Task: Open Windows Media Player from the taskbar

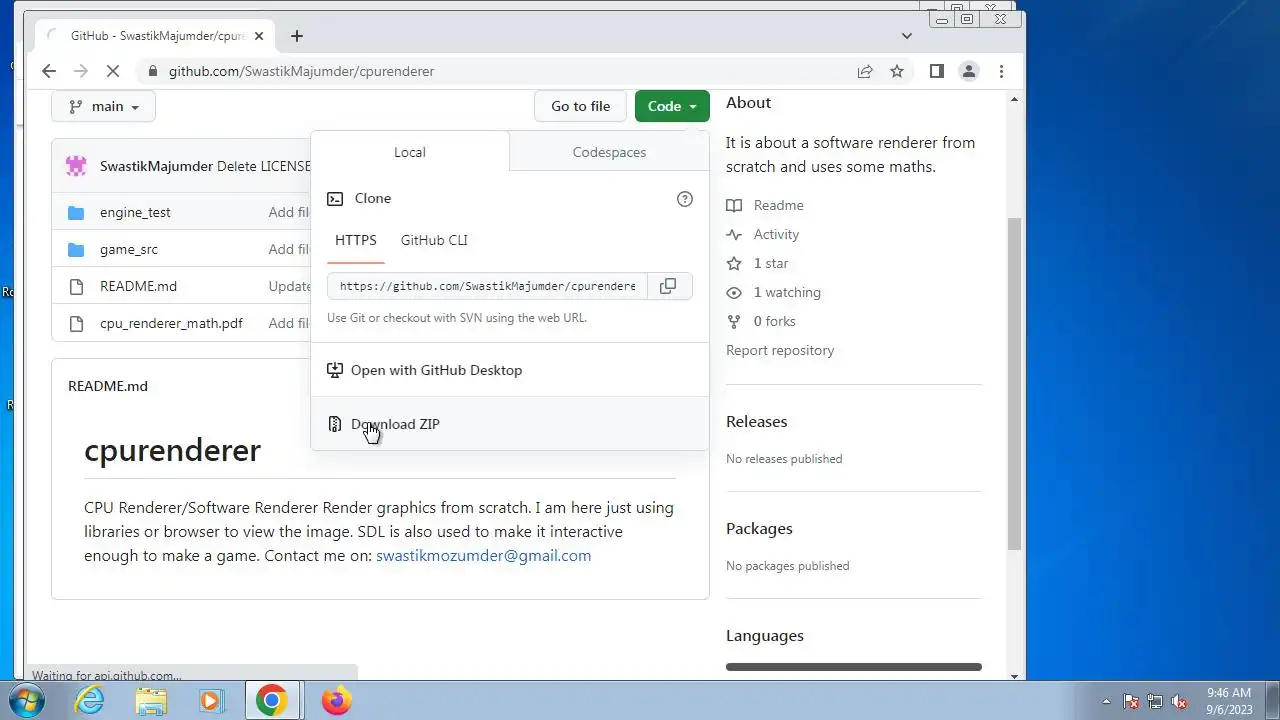Action: tap(211, 701)
